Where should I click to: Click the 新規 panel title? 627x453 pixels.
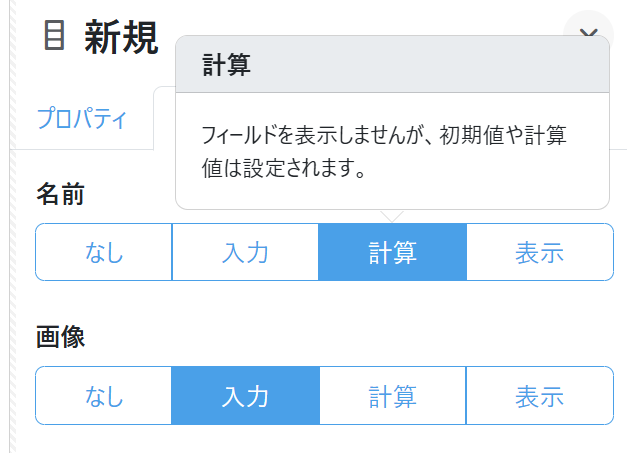121,38
